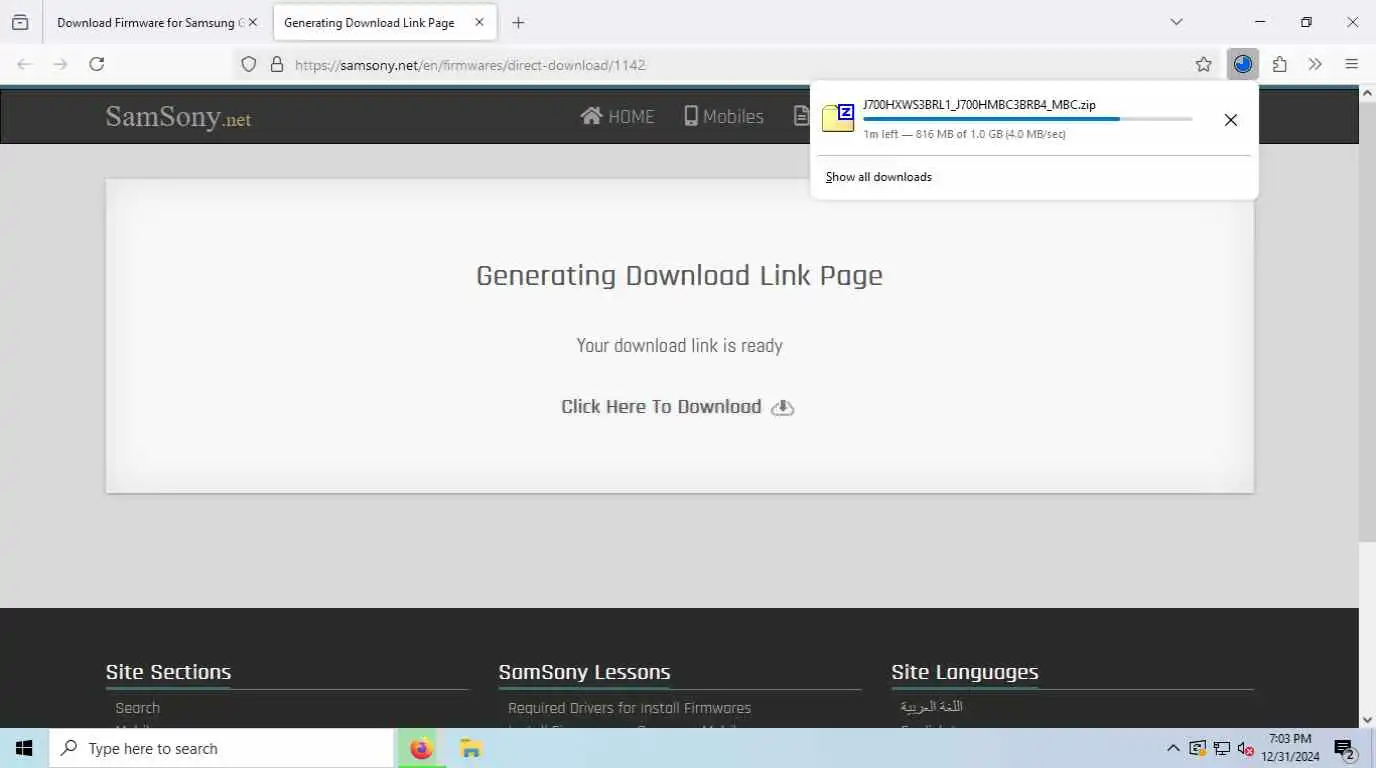1376x768 pixels.
Task: Cancel the J700HXWS3BRL1 zip download
Action: coord(1231,120)
